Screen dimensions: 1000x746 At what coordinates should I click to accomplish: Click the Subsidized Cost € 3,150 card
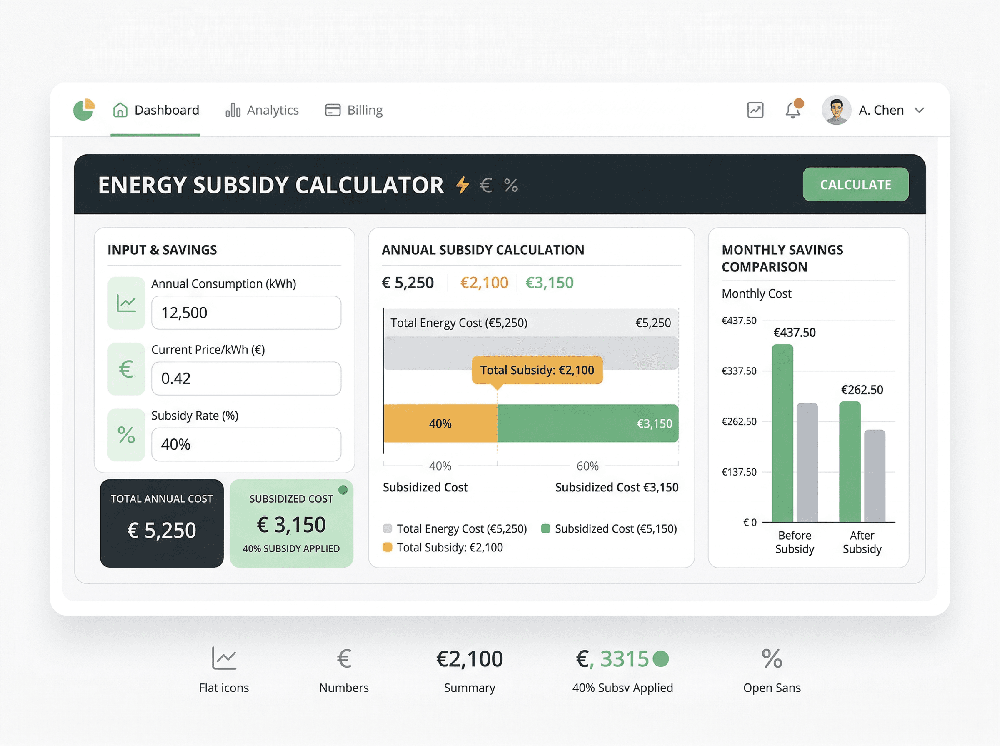pos(291,523)
